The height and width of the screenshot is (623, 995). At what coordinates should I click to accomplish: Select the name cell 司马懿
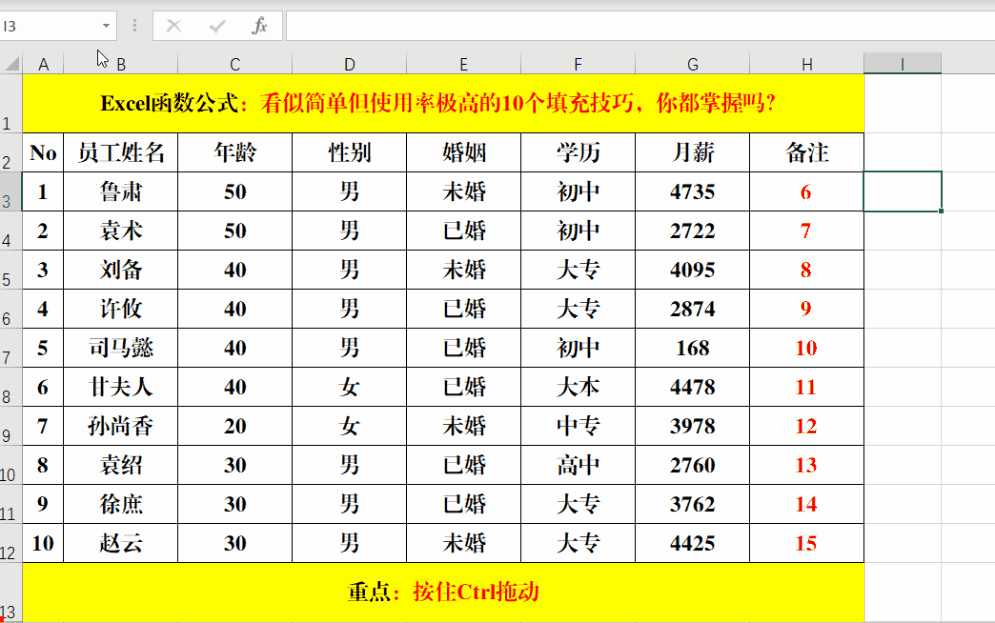click(121, 348)
